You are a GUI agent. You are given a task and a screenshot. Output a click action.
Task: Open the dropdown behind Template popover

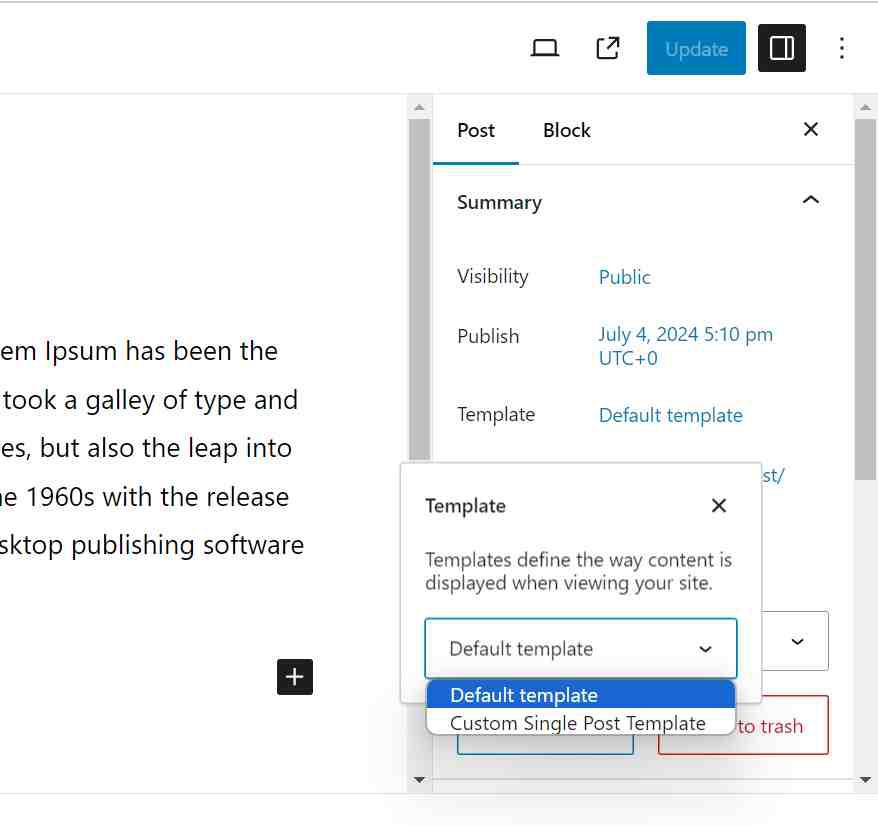tap(797, 641)
